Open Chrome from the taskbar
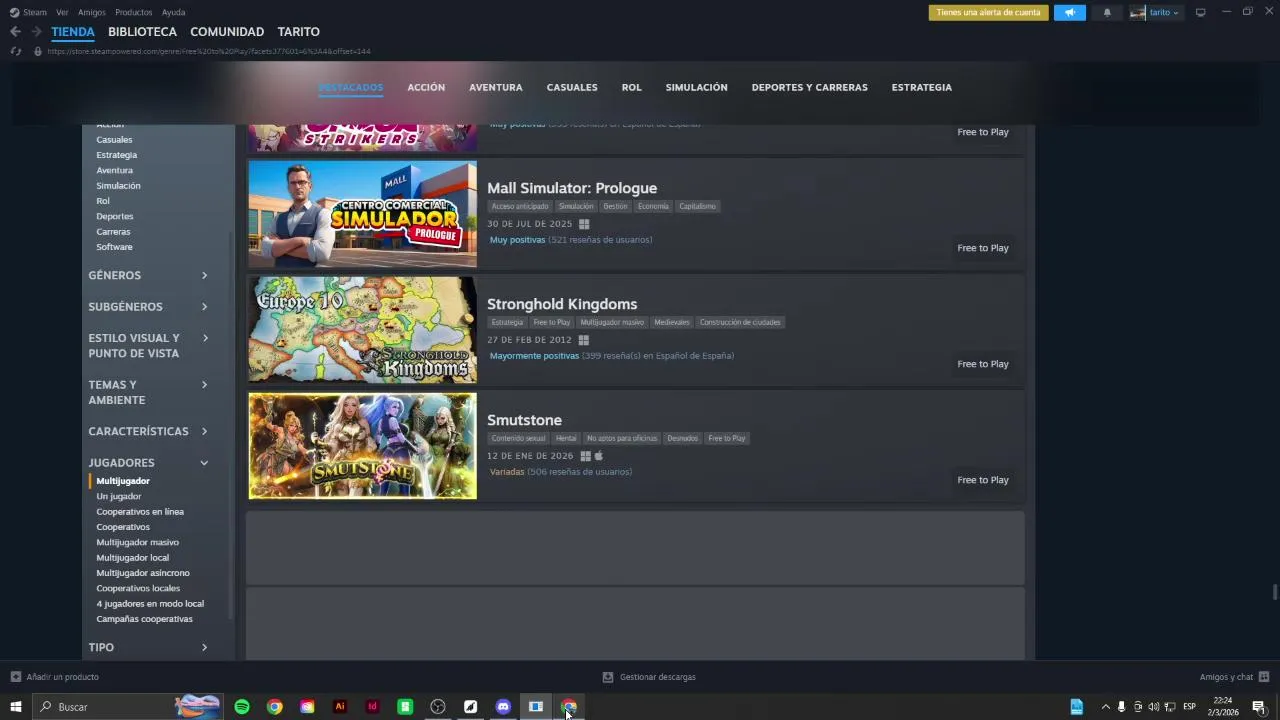The width and height of the screenshot is (1280, 720). coord(274,707)
